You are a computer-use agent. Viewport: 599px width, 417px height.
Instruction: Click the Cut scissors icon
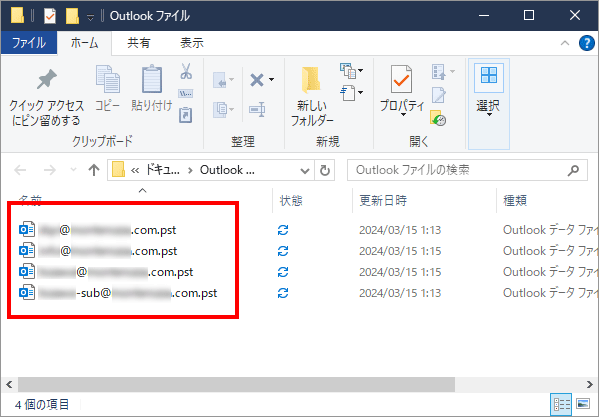point(186,71)
